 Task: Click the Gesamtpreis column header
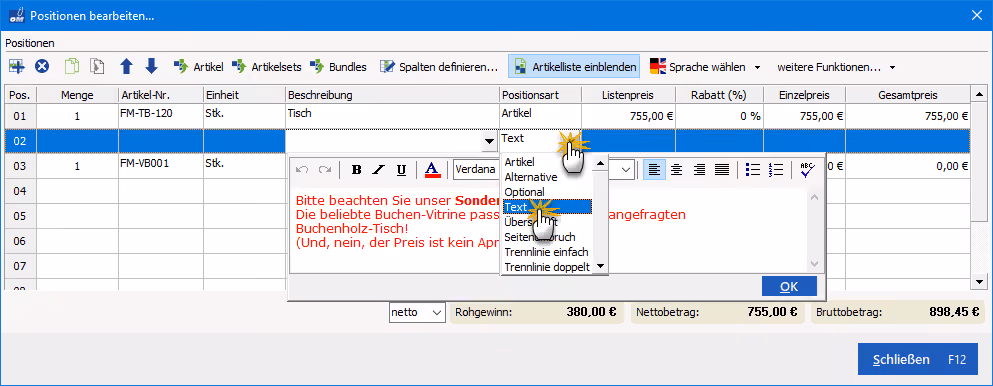click(908, 95)
